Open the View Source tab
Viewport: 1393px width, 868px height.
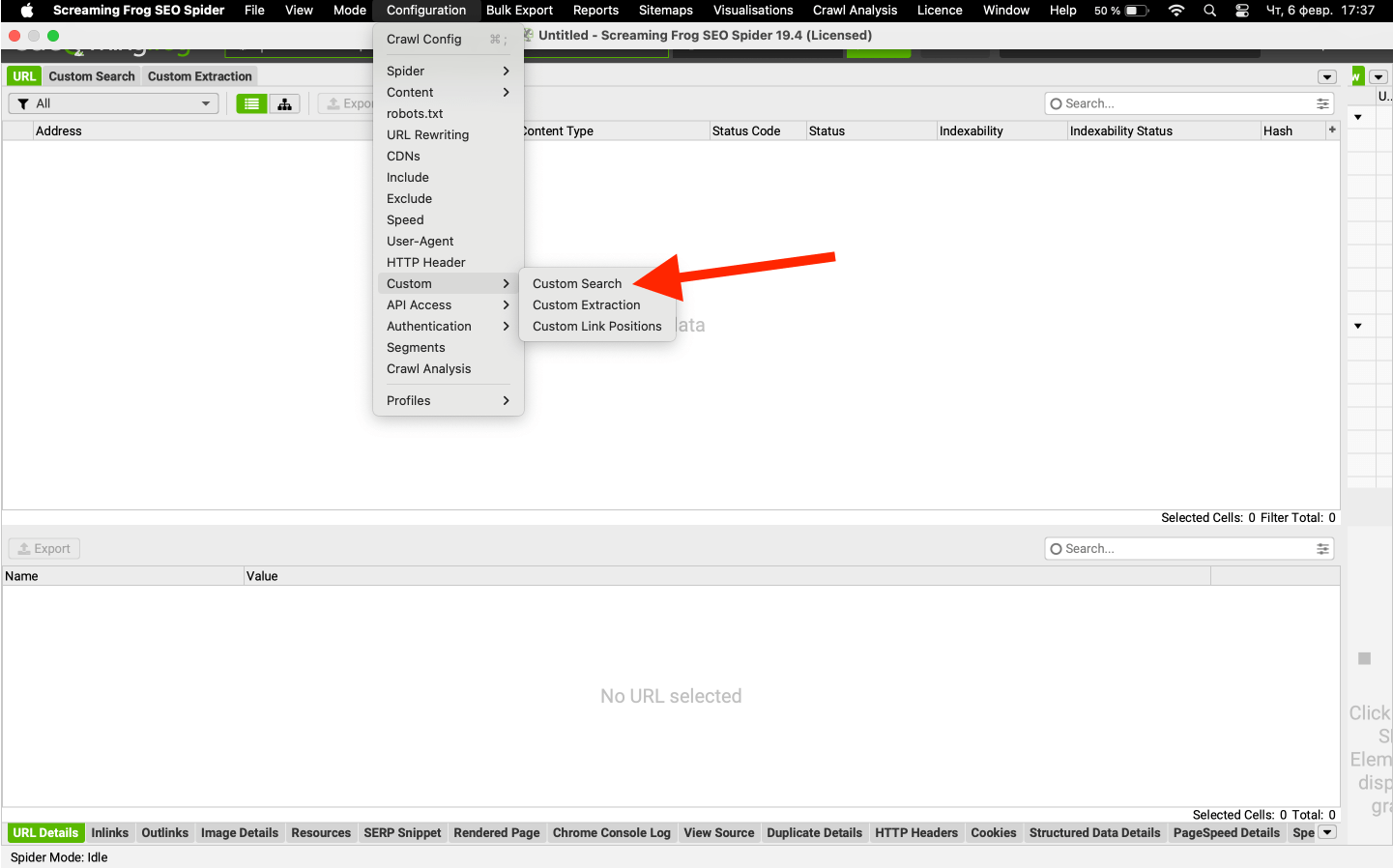(x=719, y=832)
